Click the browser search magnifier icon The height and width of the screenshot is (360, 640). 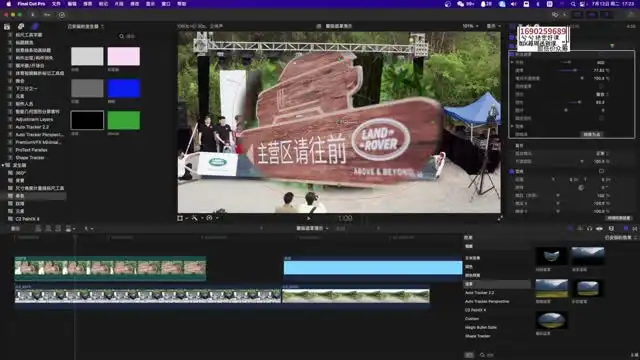click(121, 36)
